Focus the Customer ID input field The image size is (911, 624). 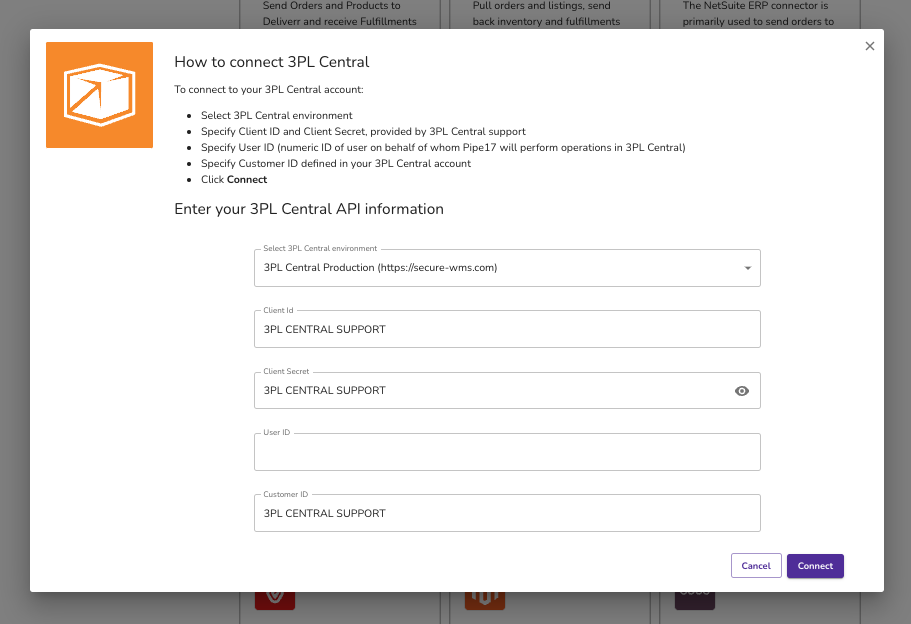coord(507,513)
